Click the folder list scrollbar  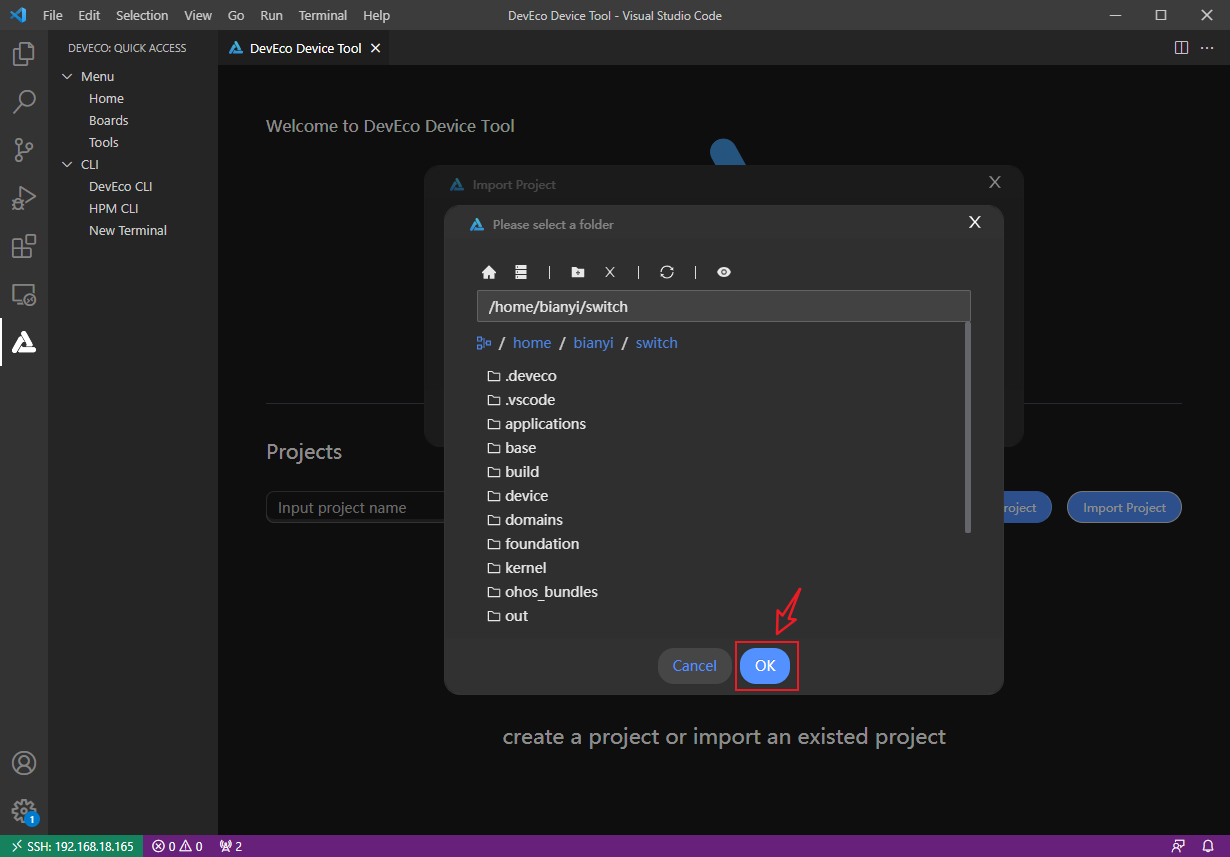point(968,427)
